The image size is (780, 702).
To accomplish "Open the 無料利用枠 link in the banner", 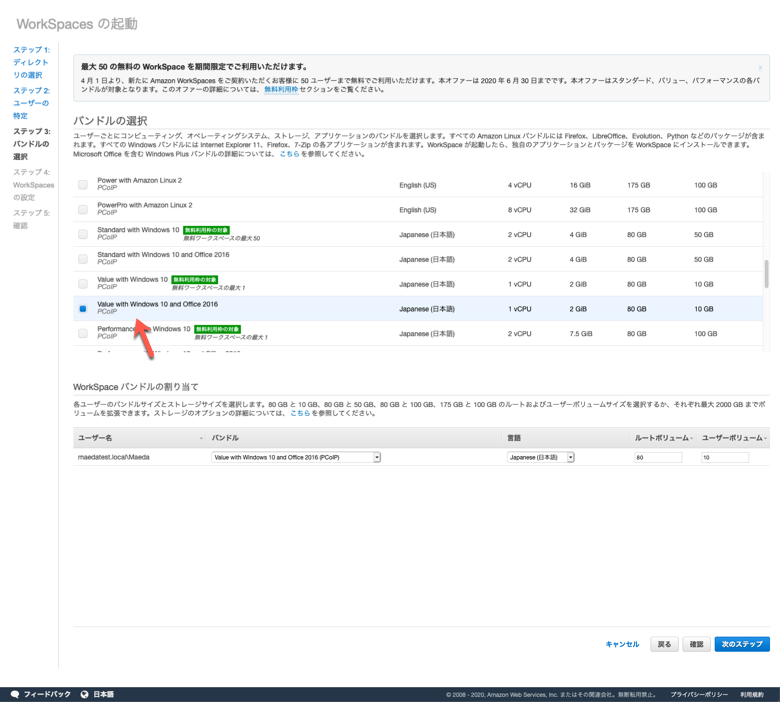I will click(x=281, y=90).
